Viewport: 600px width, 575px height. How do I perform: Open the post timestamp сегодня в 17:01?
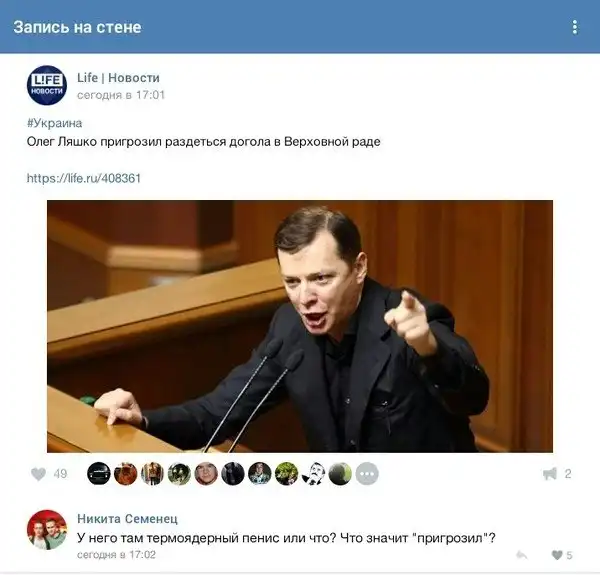tap(121, 95)
